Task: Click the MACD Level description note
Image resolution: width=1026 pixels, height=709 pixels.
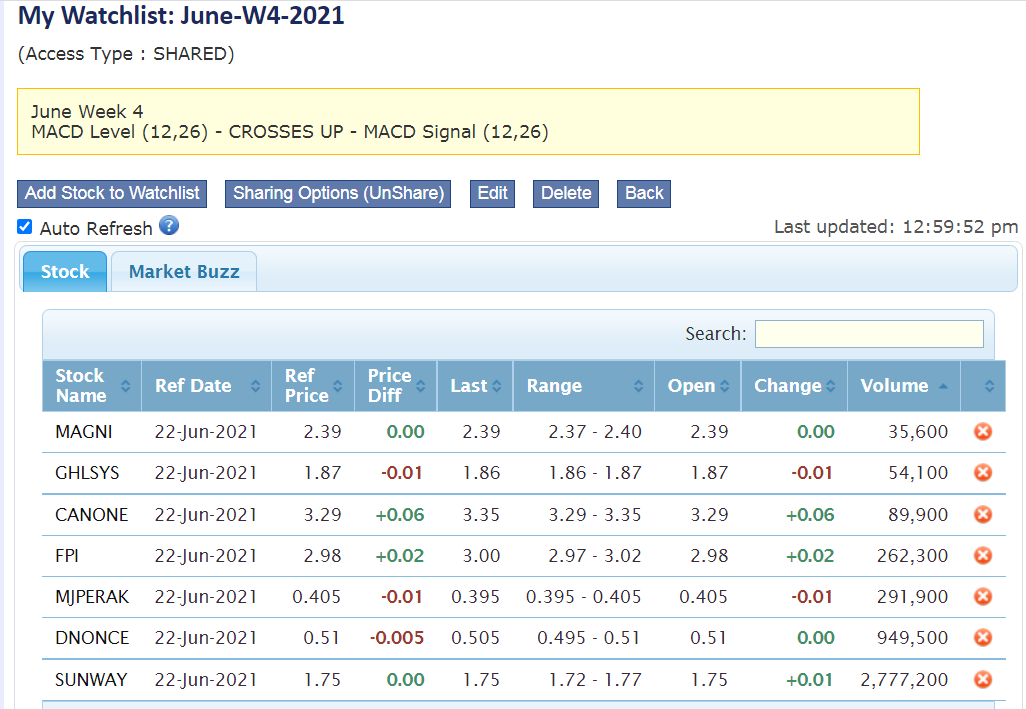Action: [290, 132]
